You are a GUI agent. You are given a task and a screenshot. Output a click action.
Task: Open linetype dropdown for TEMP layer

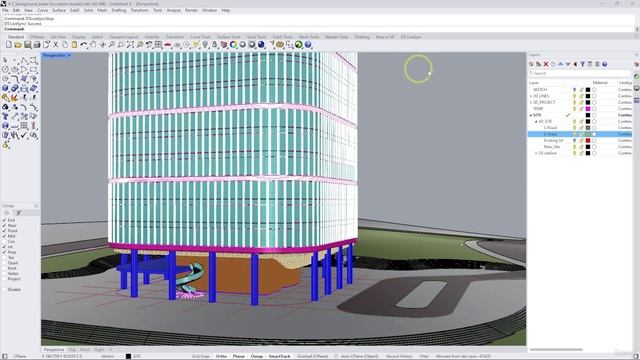(x=625, y=109)
